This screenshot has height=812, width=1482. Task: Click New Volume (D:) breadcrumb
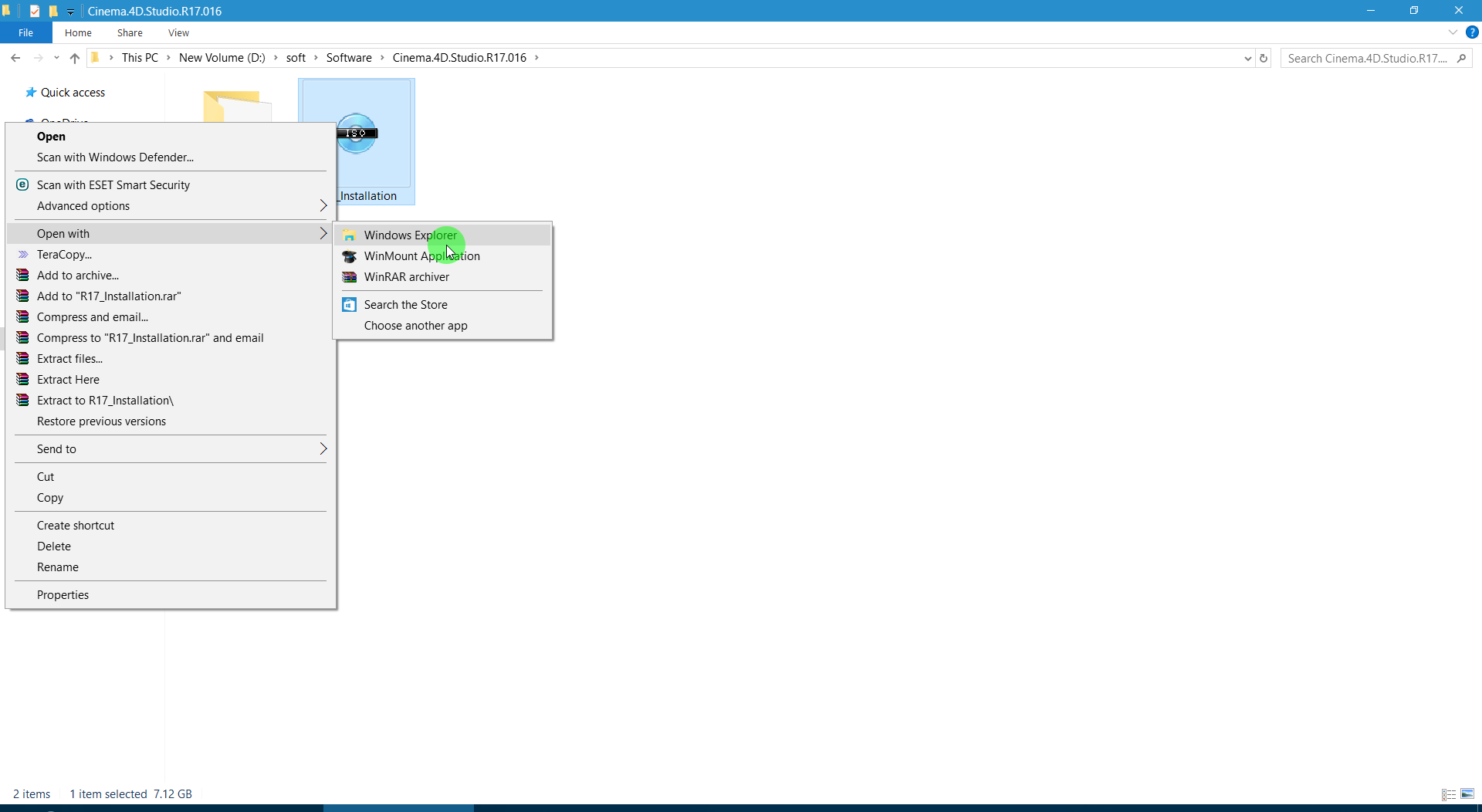[222, 58]
